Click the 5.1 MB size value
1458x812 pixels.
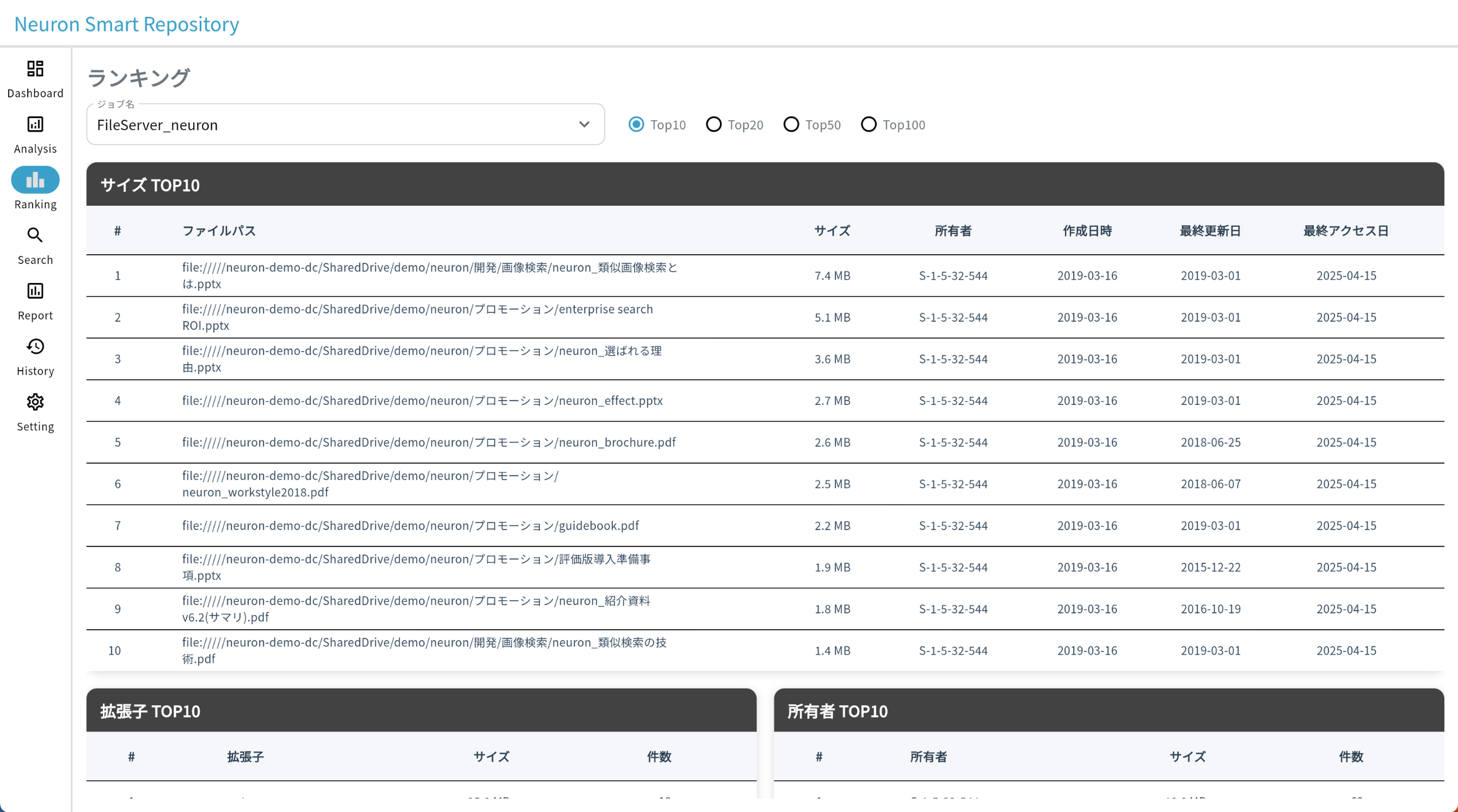point(832,317)
